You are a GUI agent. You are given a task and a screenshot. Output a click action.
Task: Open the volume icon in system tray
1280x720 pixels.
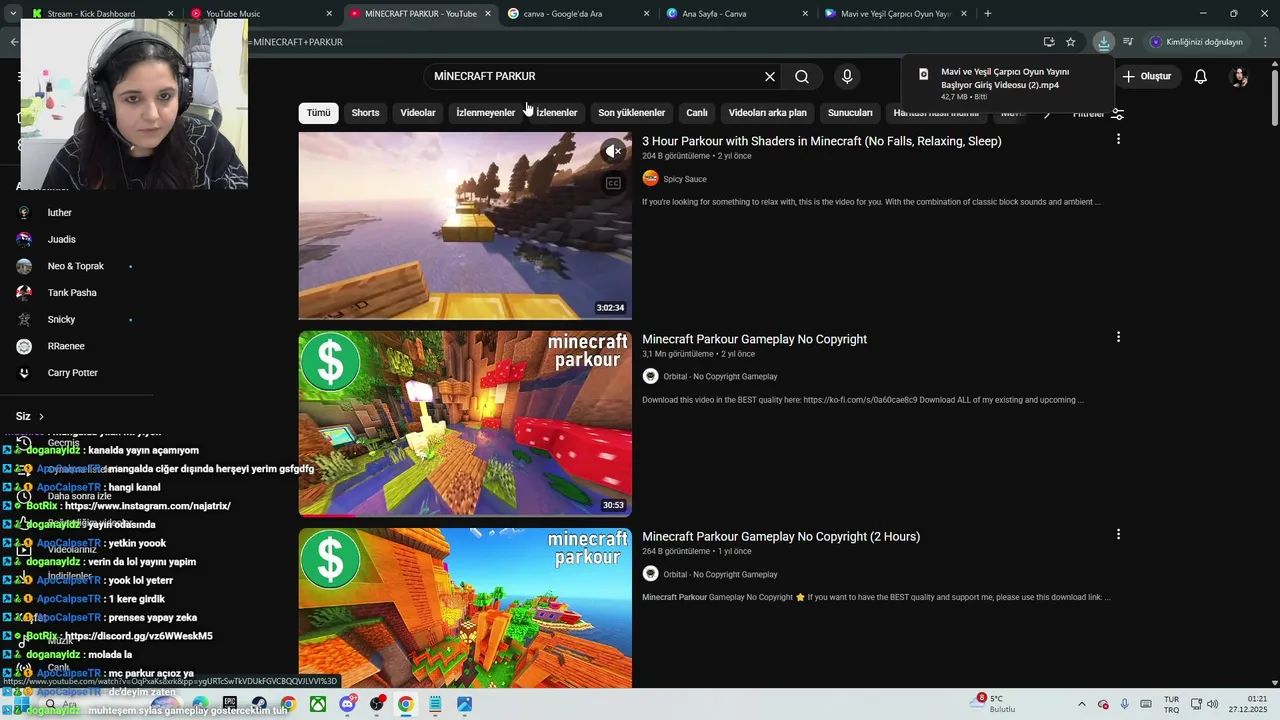[1213, 704]
